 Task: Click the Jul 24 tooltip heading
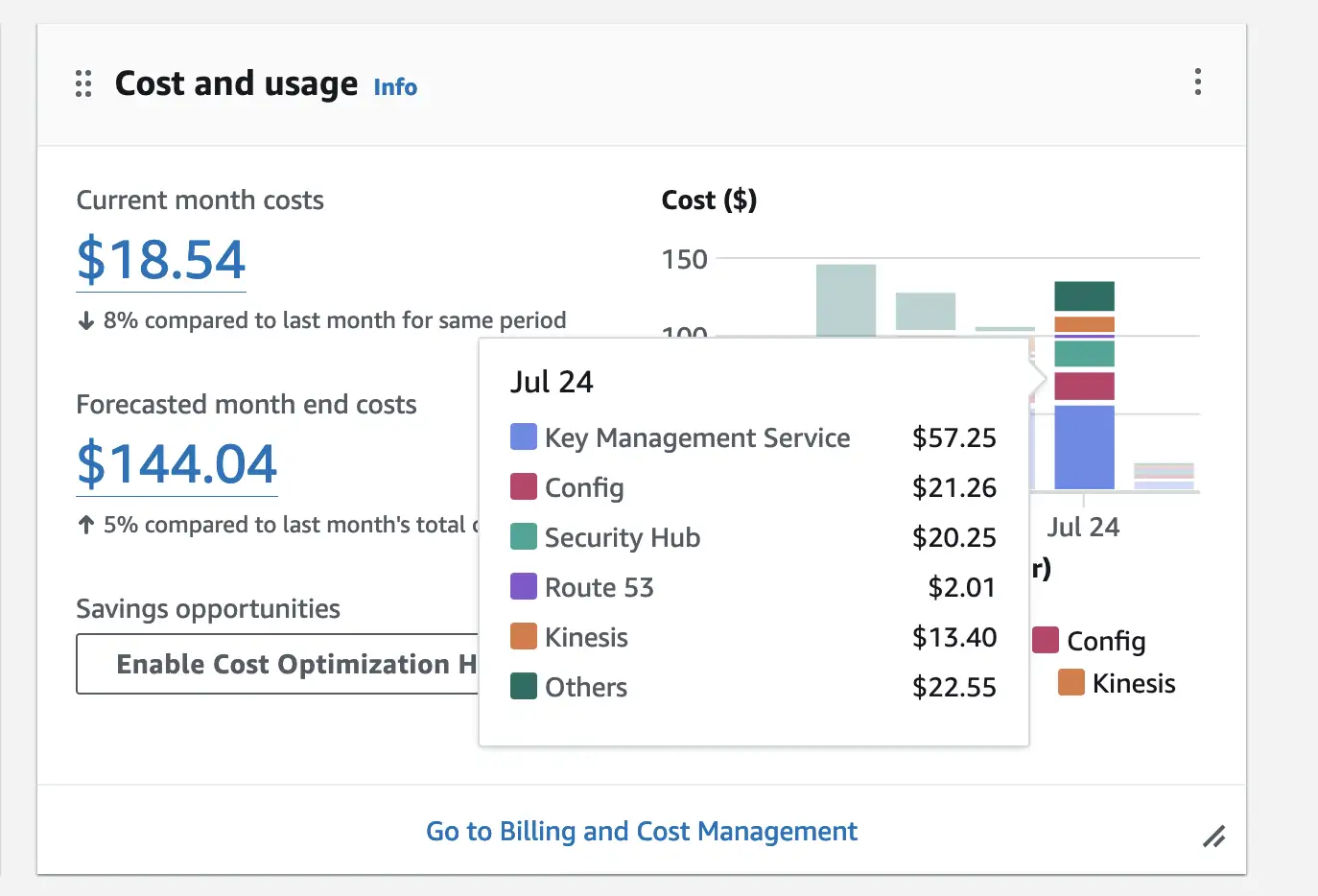tap(552, 383)
